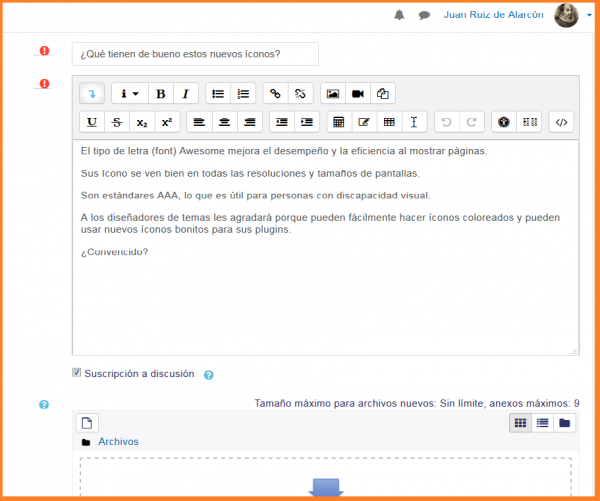Open the paragraph styles dropdown
This screenshot has height=501, width=600.
point(129,94)
